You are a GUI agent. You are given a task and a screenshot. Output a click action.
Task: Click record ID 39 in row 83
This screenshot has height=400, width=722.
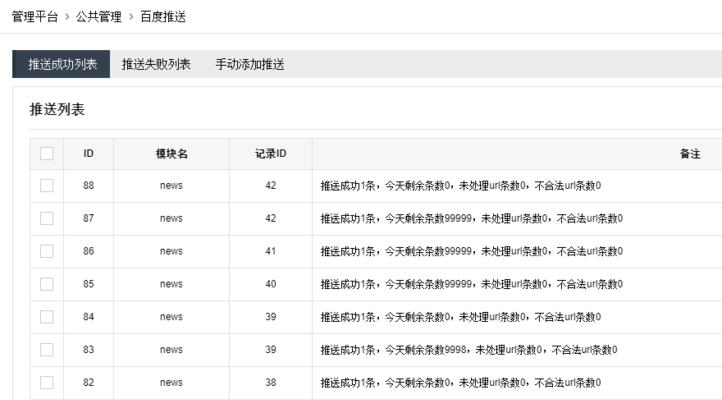(x=271, y=350)
